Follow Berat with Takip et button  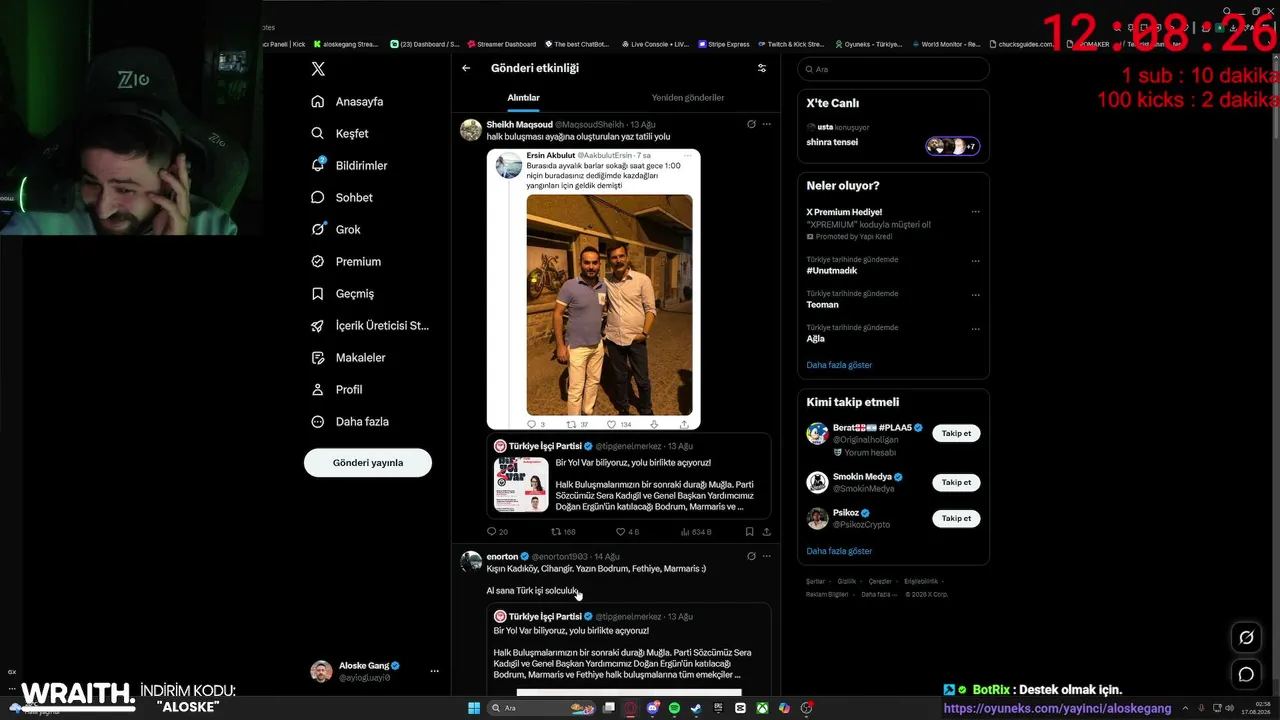point(956,433)
